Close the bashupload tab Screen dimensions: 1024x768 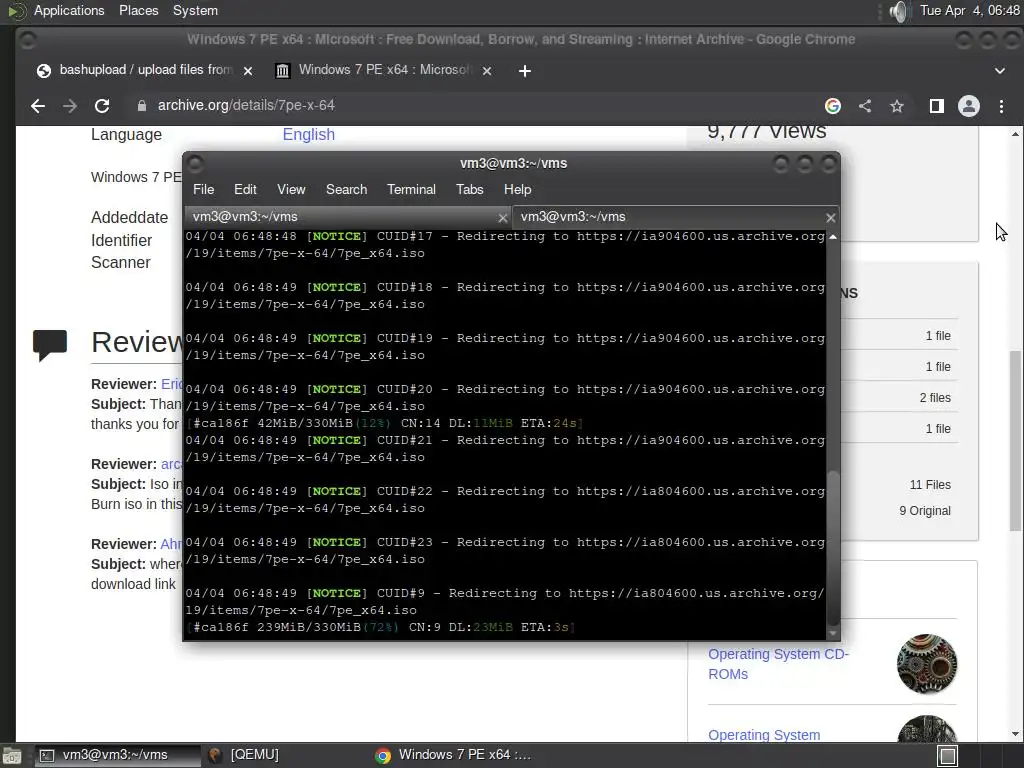click(248, 71)
